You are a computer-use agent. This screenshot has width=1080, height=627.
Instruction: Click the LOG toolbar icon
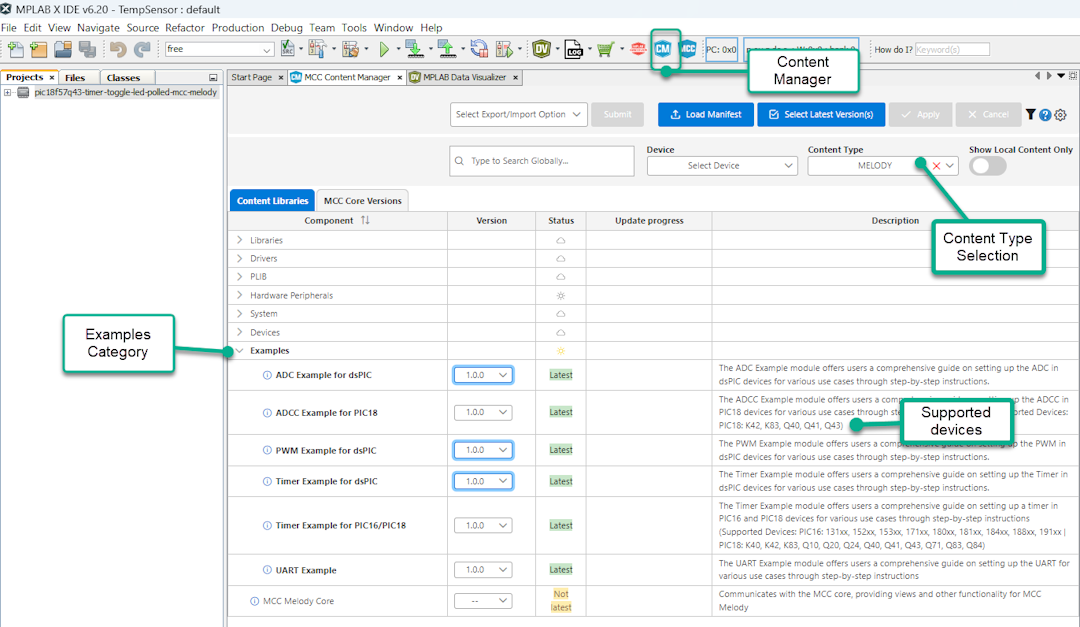click(573, 49)
